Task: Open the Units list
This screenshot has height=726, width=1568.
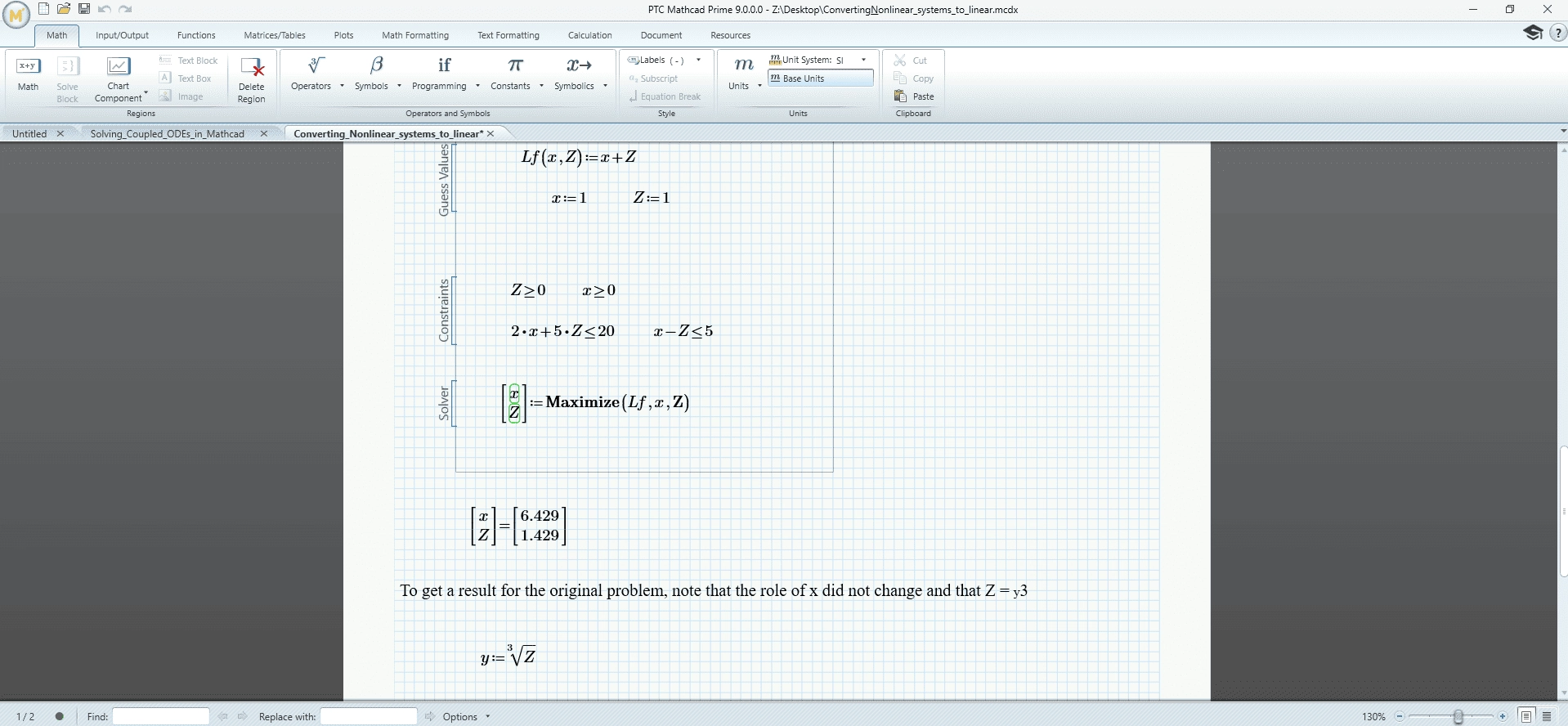Action: [739, 74]
